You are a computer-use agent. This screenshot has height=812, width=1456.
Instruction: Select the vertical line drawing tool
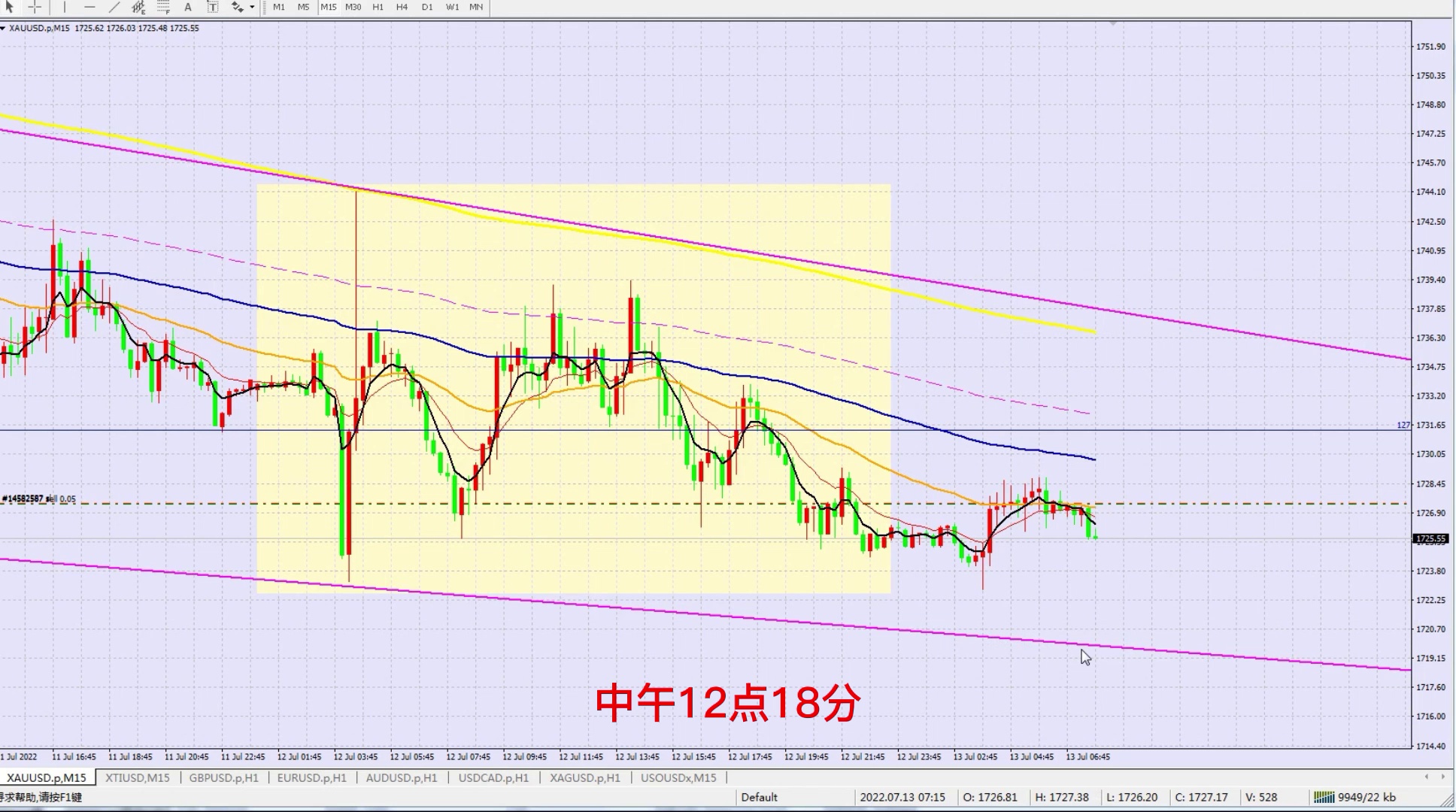[x=65, y=7]
